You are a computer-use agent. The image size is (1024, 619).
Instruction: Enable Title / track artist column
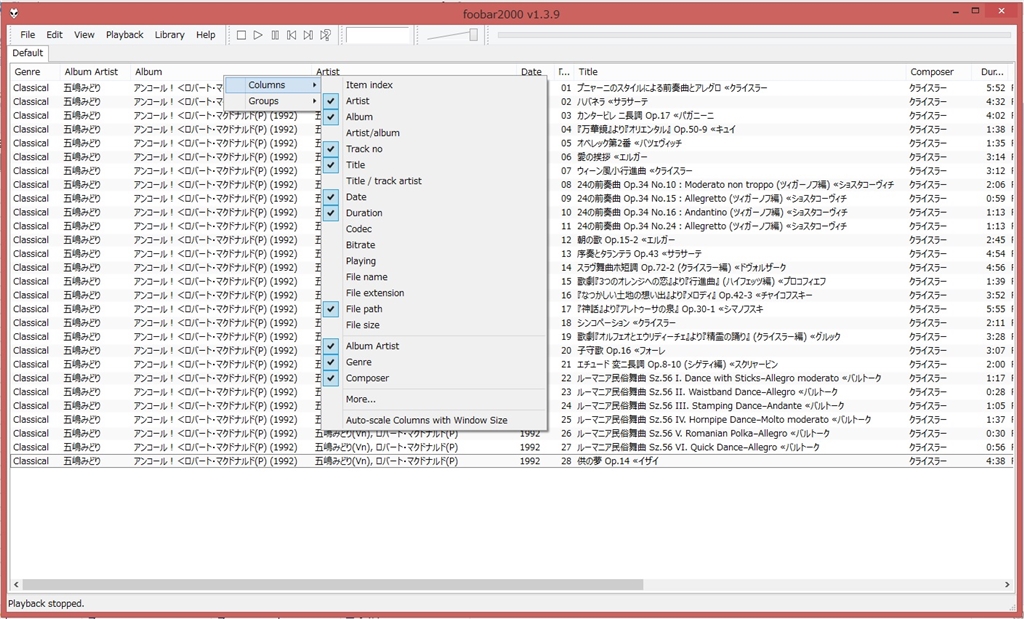pos(434,181)
